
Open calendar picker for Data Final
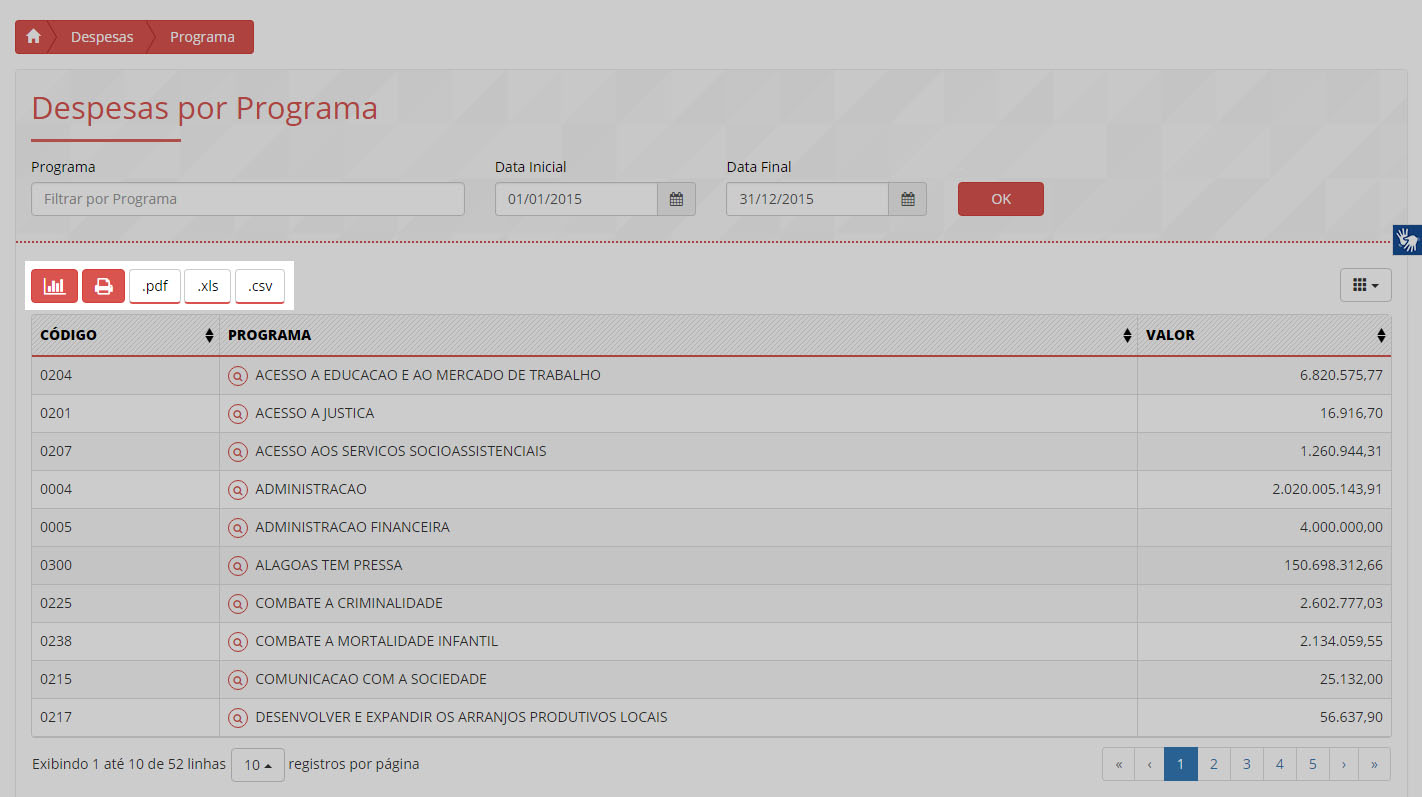click(907, 199)
